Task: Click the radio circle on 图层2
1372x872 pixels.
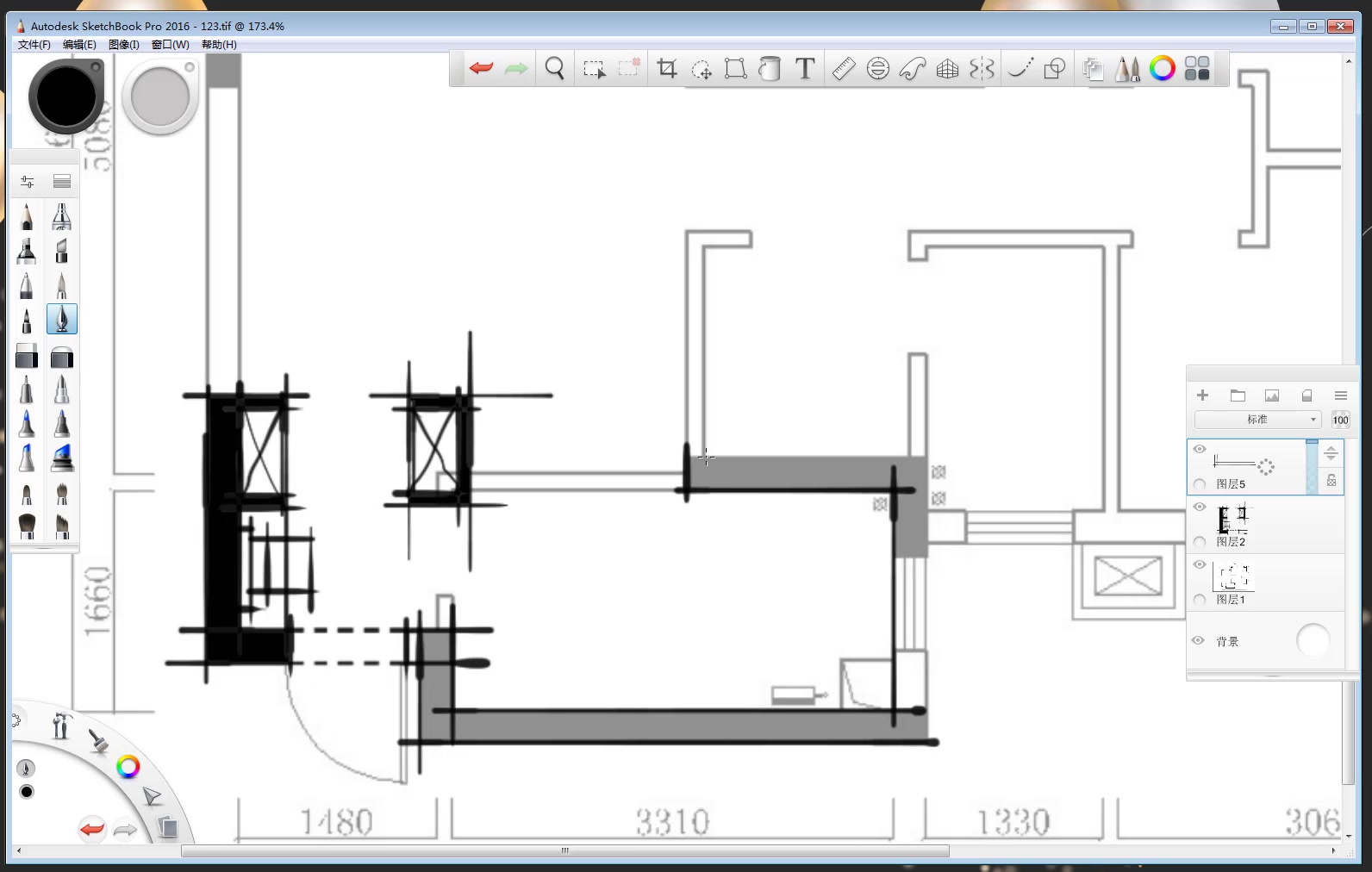Action: [x=1200, y=542]
